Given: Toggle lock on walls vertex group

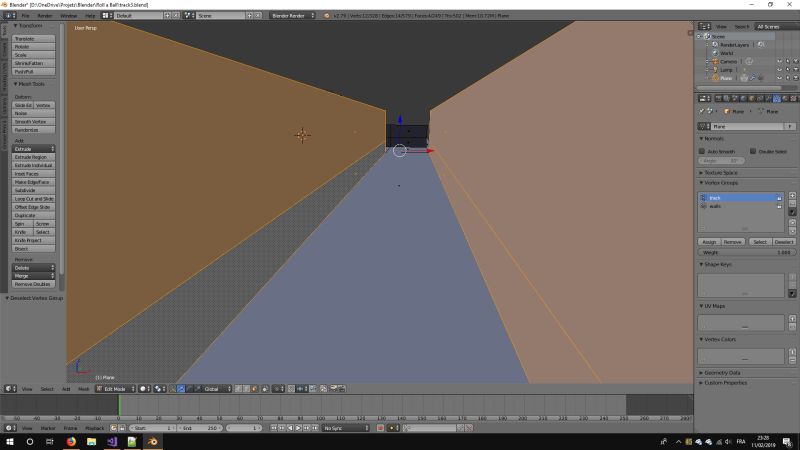Looking at the screenshot, I should [779, 206].
